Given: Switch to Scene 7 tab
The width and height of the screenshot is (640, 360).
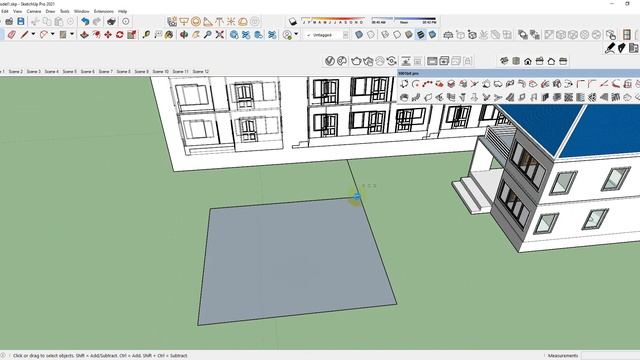Looking at the screenshot, I should coord(105,71).
